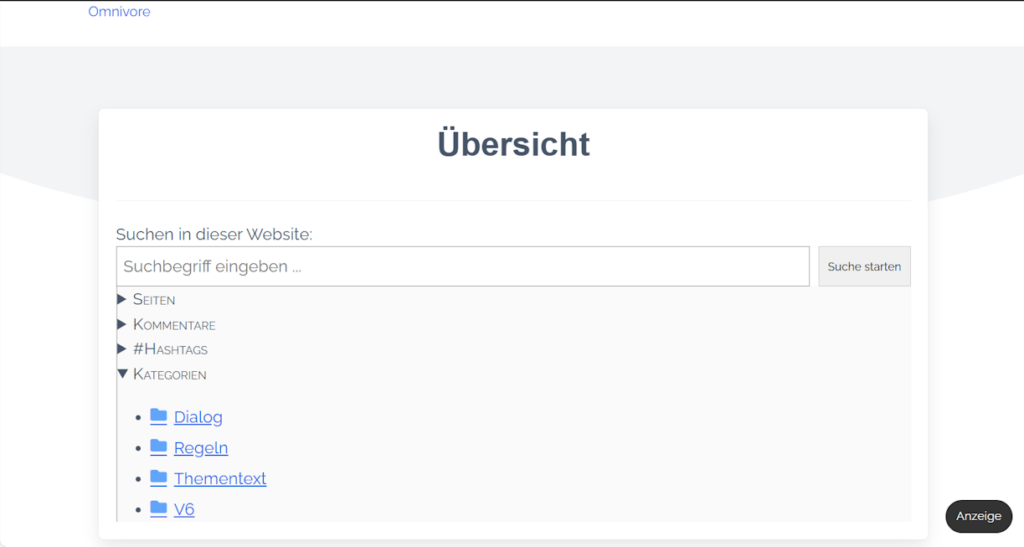
Task: Open the Dialog category link
Action: coord(198,417)
